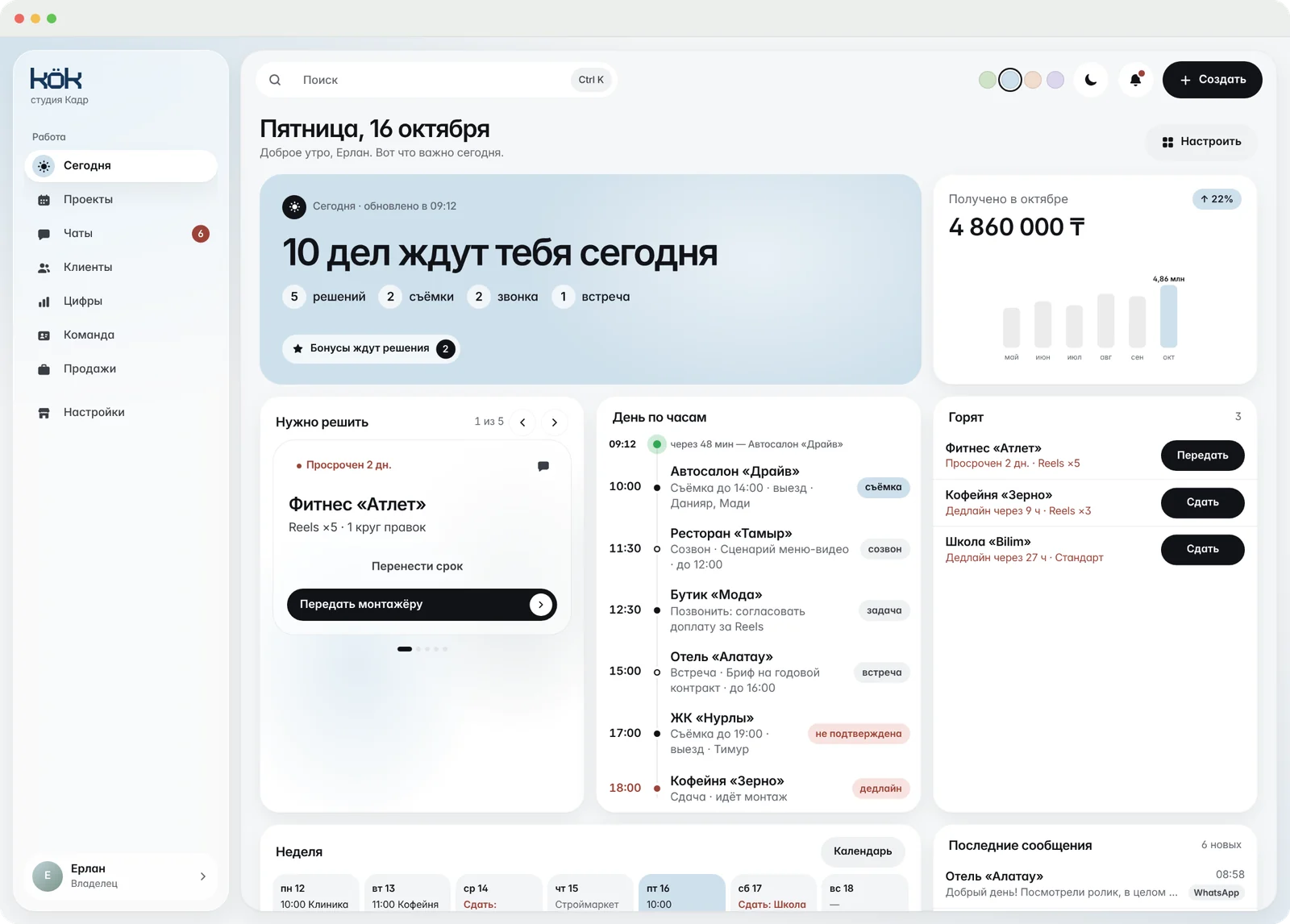
Task: Show previous decision card with left chevron
Action: (522, 422)
